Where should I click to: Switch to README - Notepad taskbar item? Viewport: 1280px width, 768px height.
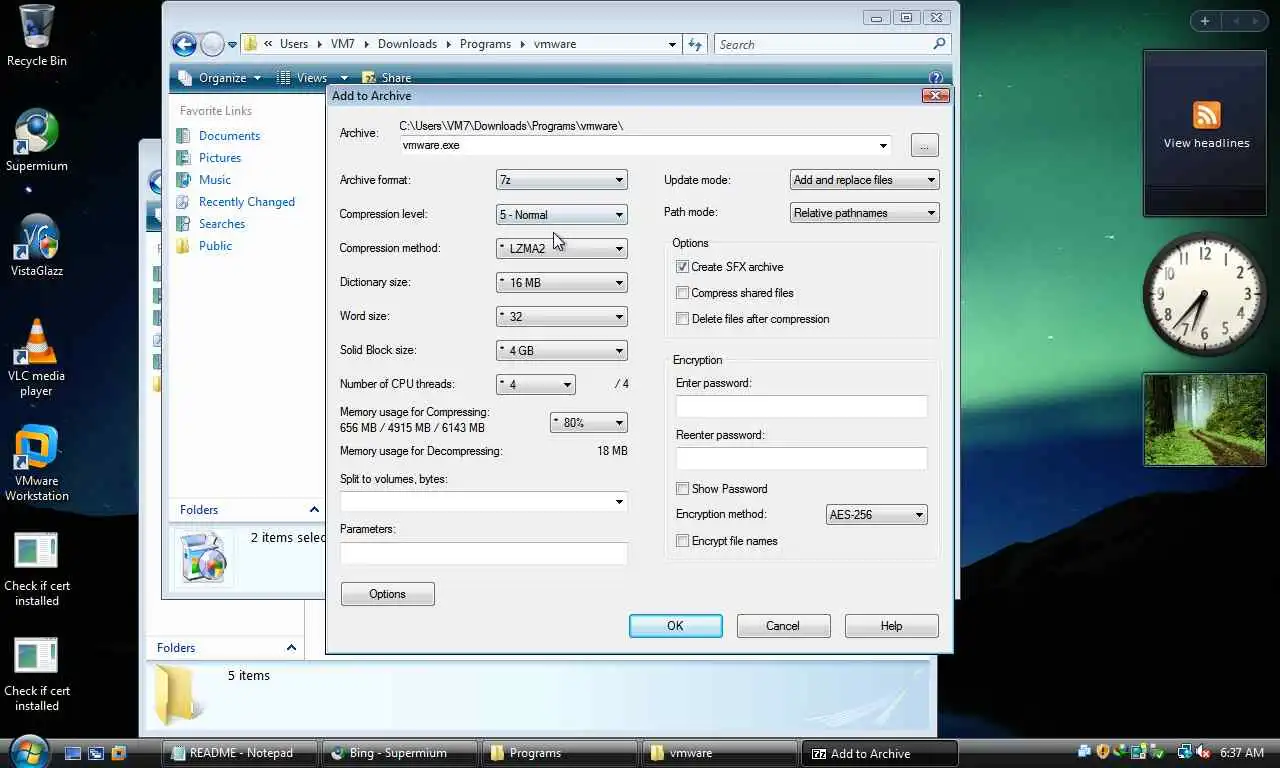[241, 753]
